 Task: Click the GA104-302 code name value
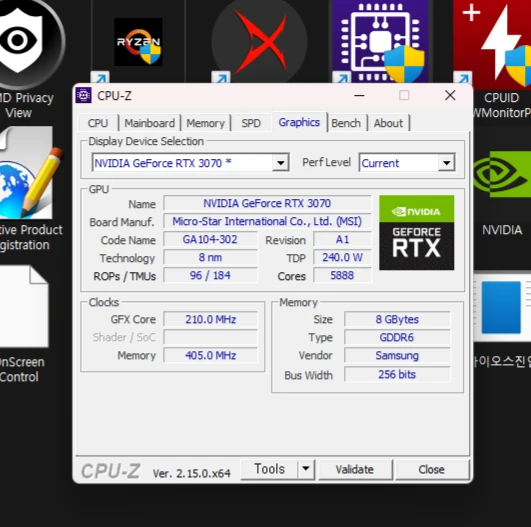pos(210,239)
